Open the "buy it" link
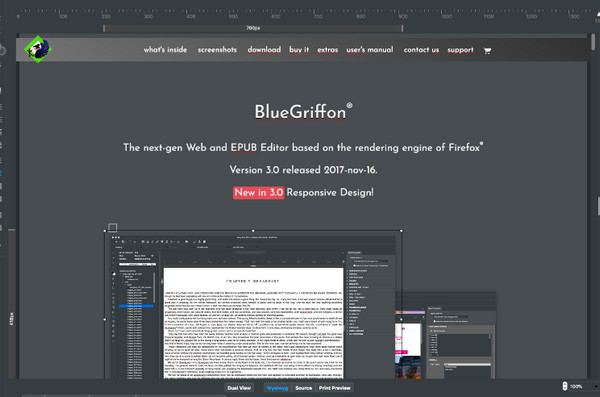 pos(299,50)
